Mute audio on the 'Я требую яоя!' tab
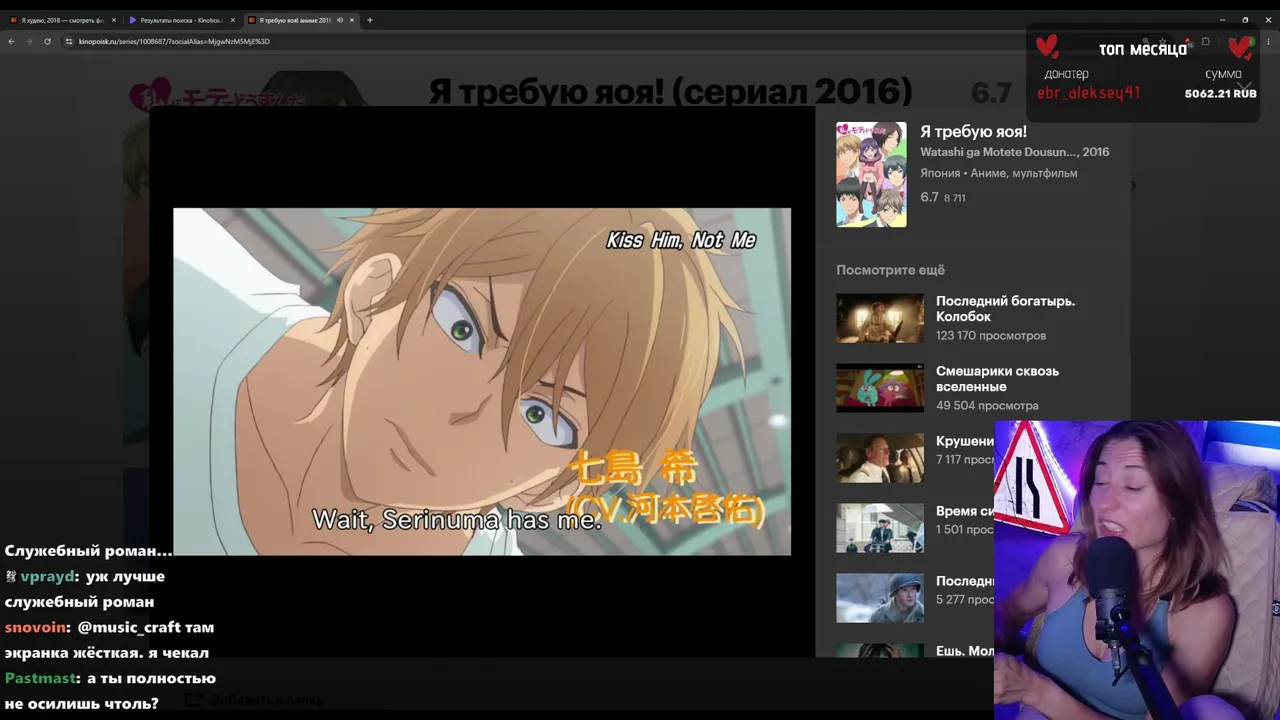Screen dimensions: 1280x720 (340, 20)
